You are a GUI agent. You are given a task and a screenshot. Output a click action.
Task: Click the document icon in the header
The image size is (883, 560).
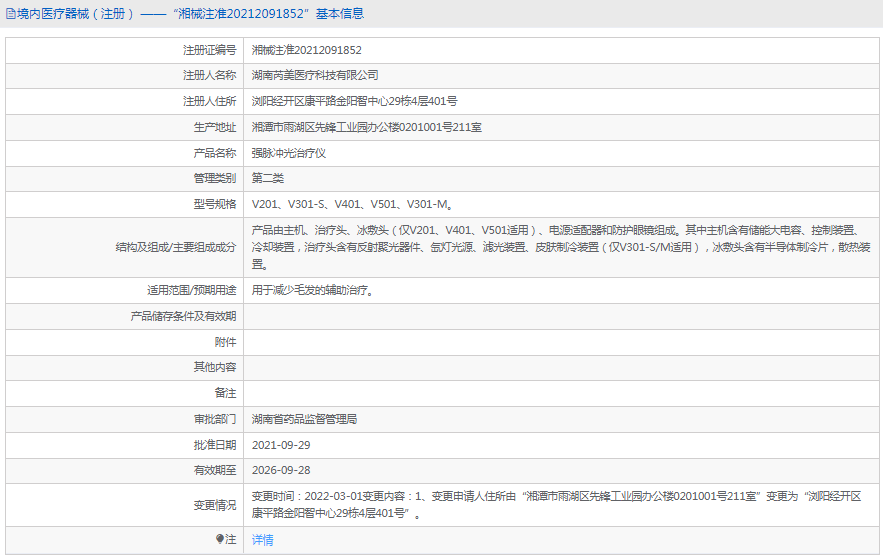pyautogui.click(x=10, y=14)
